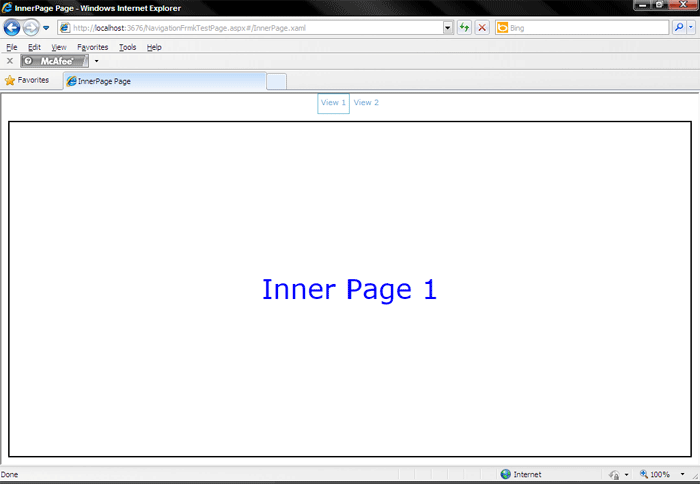Open the View menu
This screenshot has width=700, height=484.
[58, 47]
